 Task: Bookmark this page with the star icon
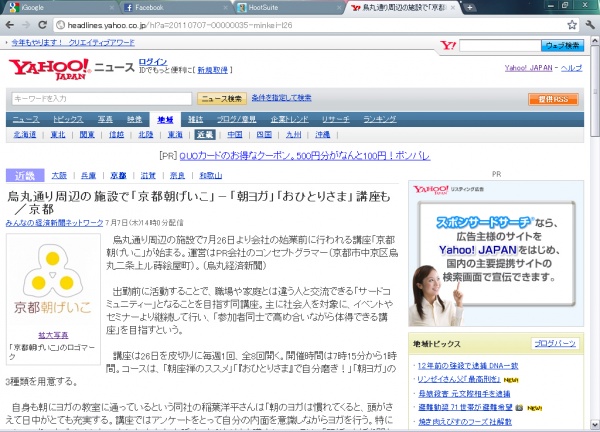(x=572, y=25)
